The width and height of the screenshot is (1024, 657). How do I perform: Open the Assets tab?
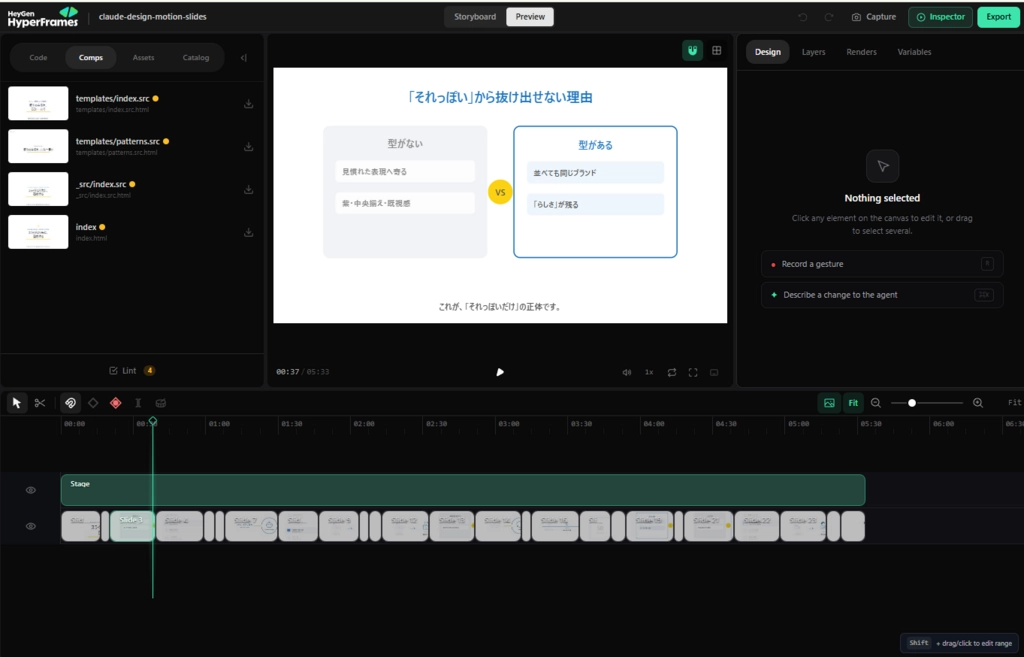pyautogui.click(x=143, y=57)
